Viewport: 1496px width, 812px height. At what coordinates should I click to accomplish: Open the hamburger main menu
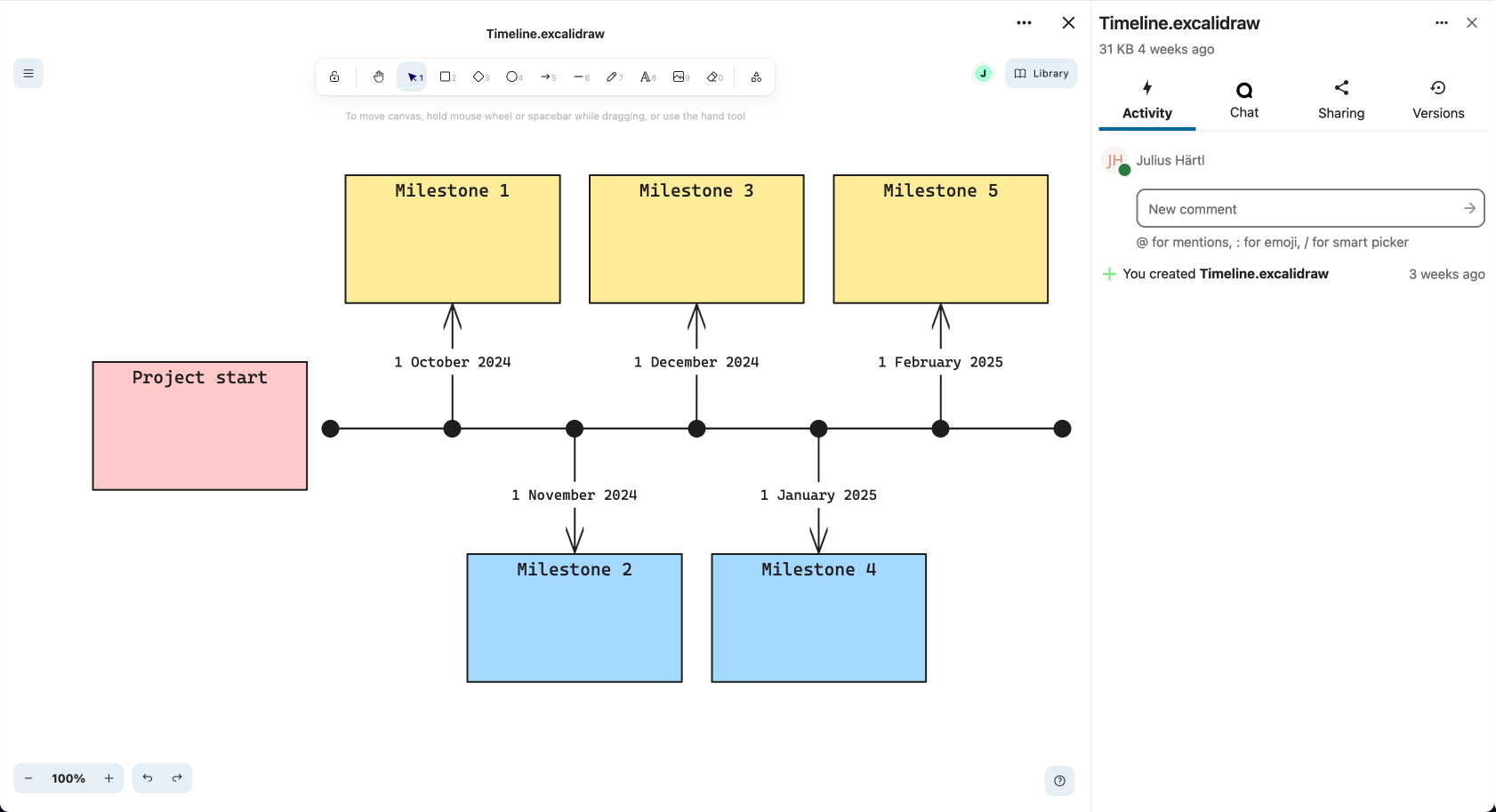click(x=28, y=74)
